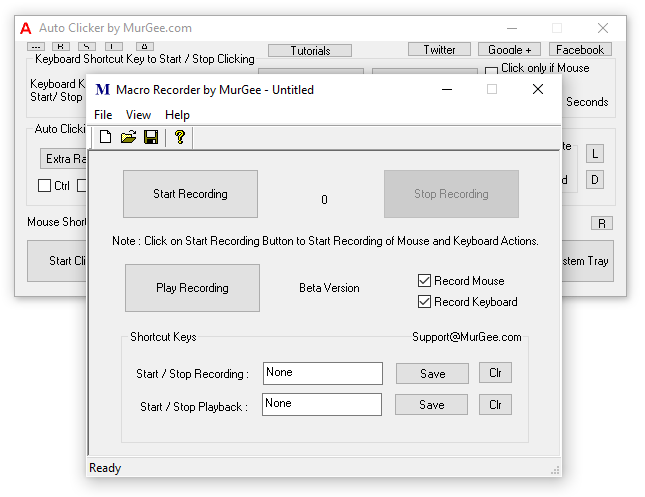645x497 pixels.
Task: Focus the Start / Stop Recording shortcut field
Action: (323, 373)
